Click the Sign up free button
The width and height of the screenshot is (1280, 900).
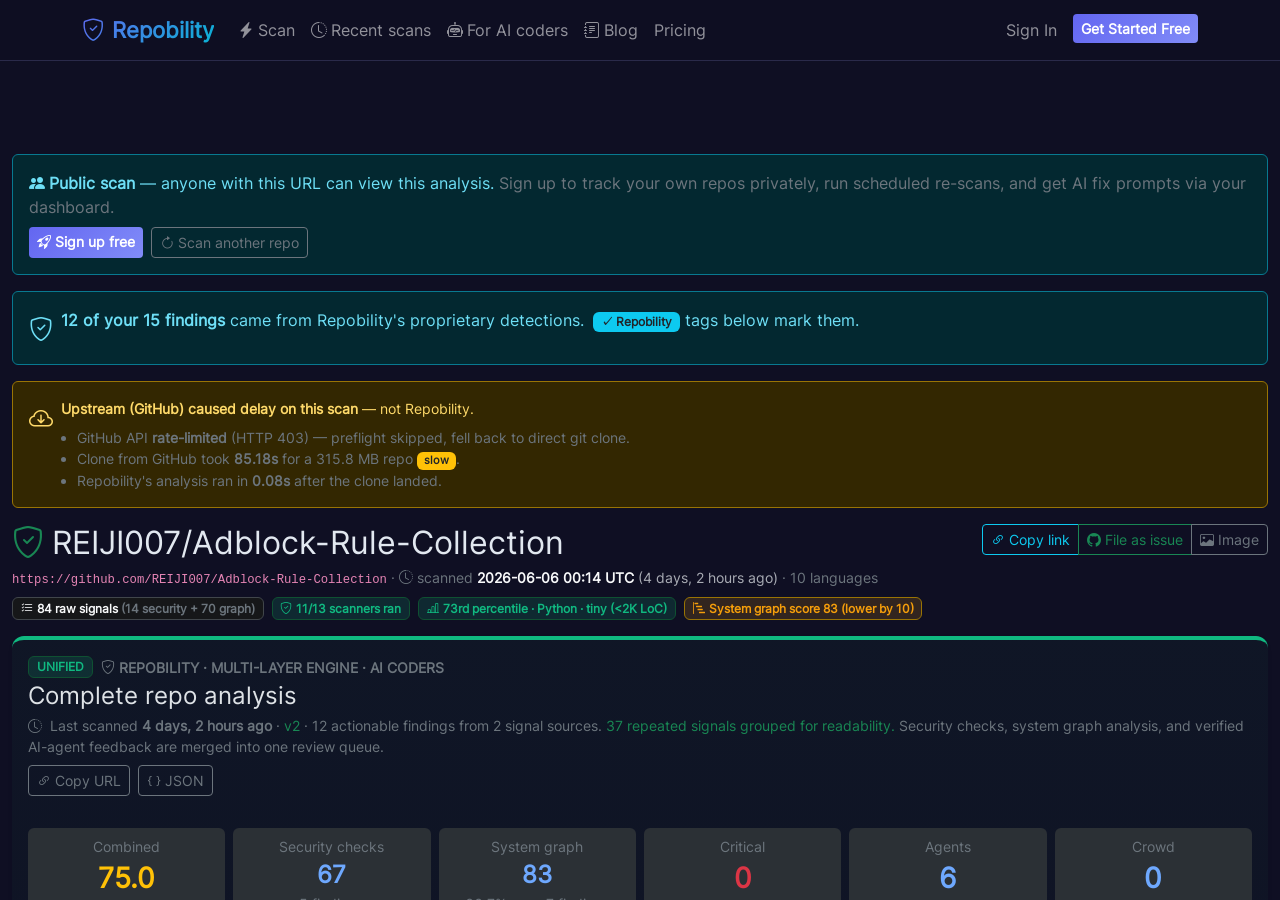[x=86, y=242]
